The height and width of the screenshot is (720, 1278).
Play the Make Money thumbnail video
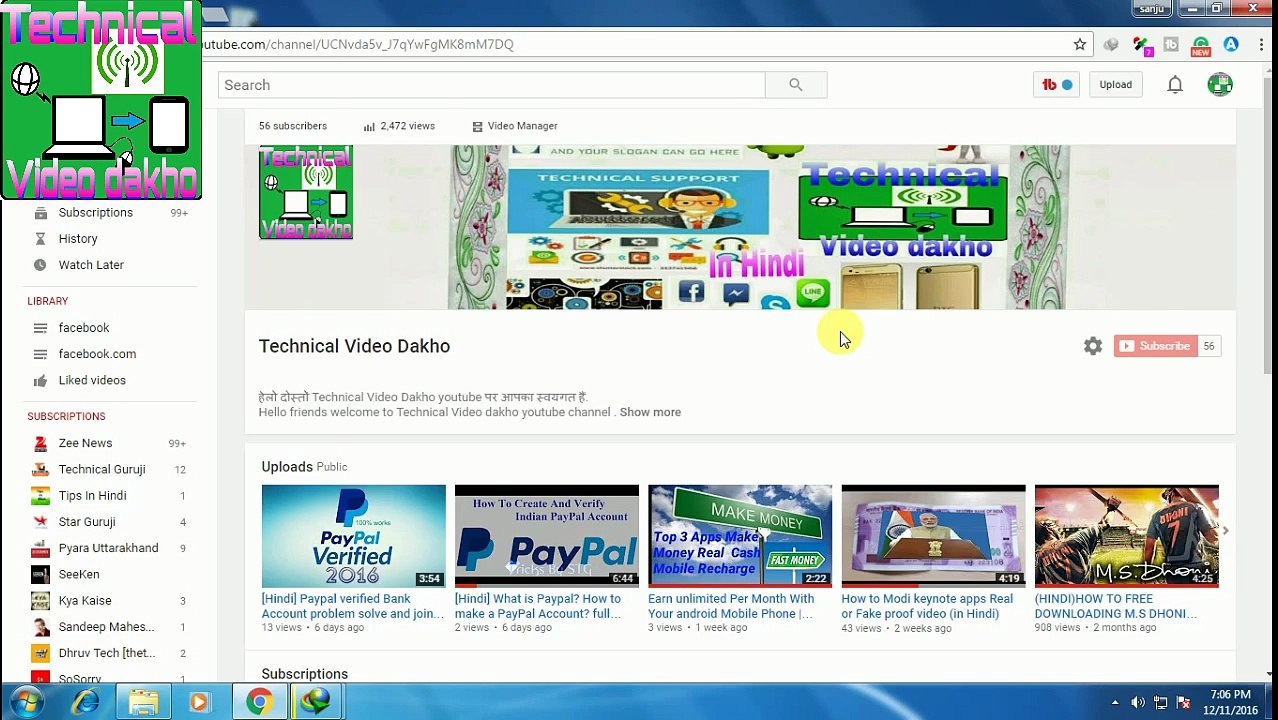point(740,536)
